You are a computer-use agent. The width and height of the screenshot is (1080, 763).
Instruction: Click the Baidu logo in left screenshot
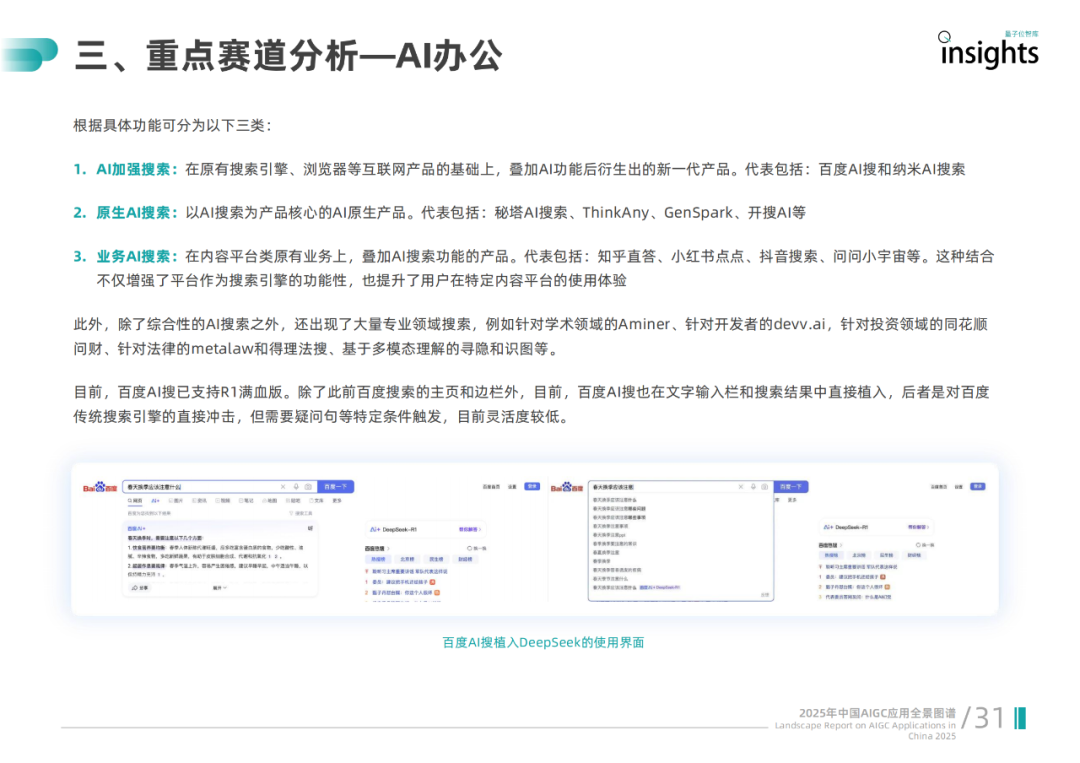[x=100, y=487]
